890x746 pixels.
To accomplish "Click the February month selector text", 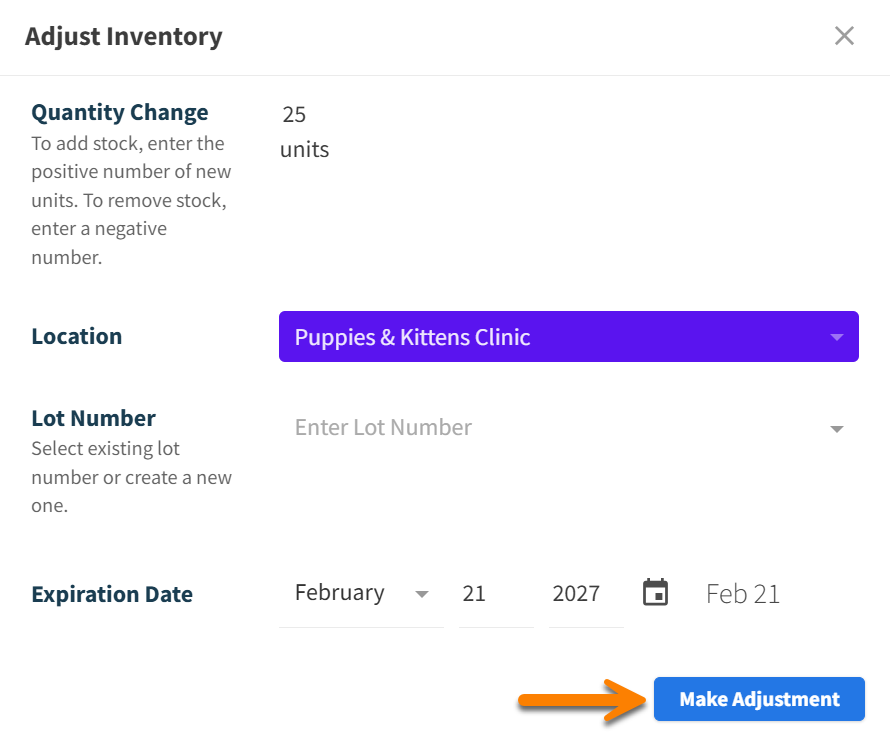I will coord(340,593).
